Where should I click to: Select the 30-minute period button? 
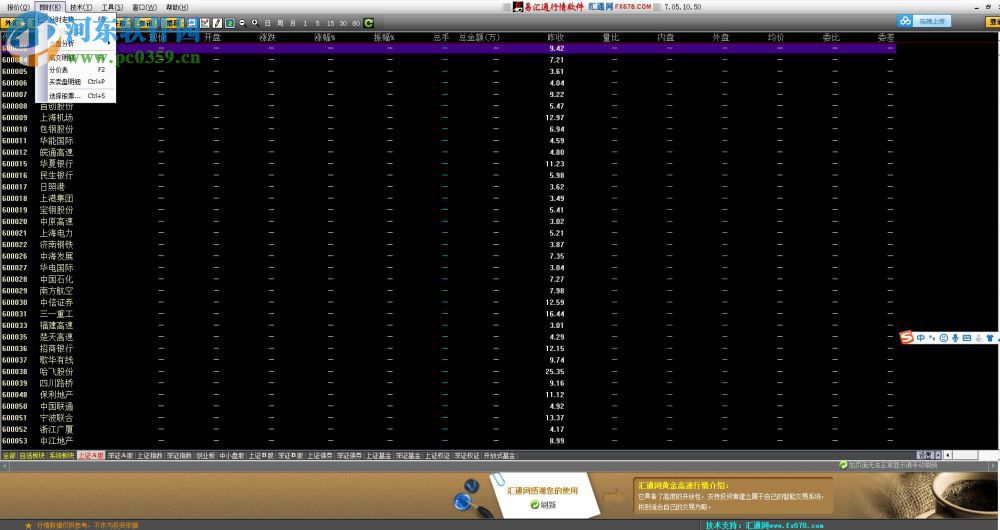(343, 23)
